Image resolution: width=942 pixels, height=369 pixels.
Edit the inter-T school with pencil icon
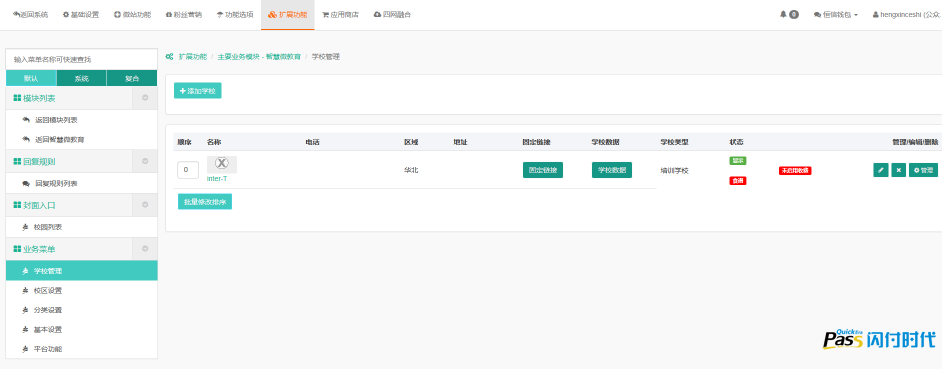pos(881,170)
